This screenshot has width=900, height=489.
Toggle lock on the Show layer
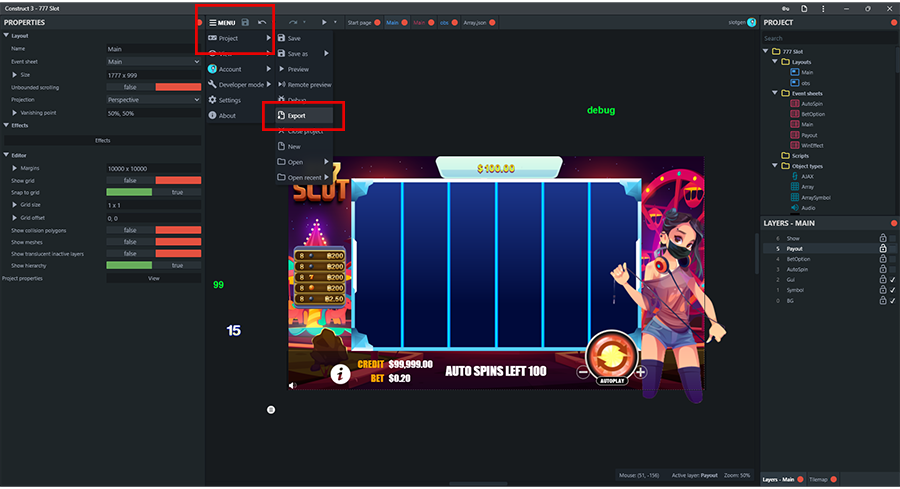(883, 238)
